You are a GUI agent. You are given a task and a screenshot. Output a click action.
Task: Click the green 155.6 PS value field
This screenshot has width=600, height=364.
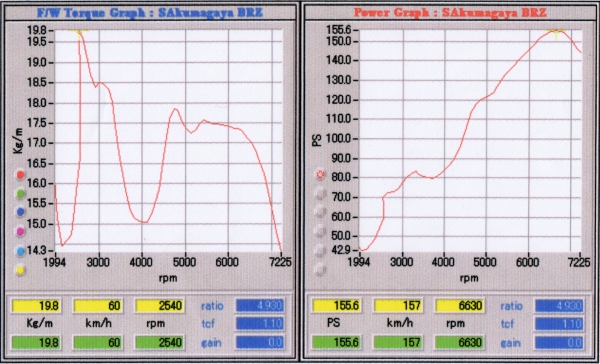[x=336, y=342]
